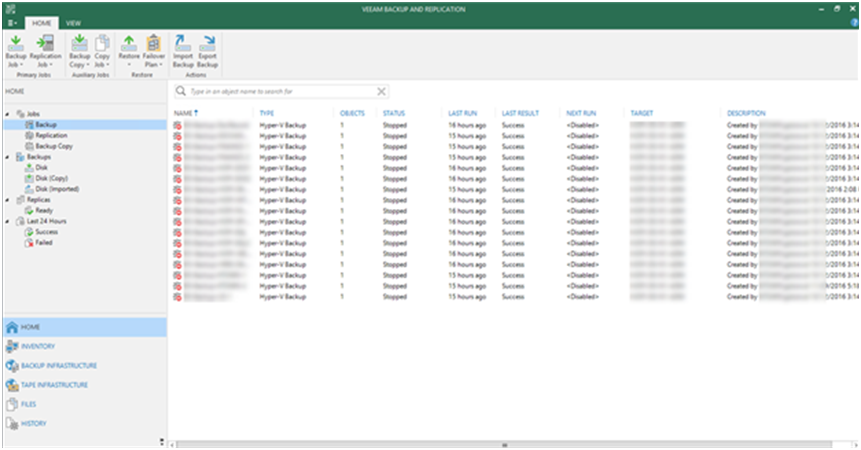Sort by the TYPE column header

coord(267,113)
